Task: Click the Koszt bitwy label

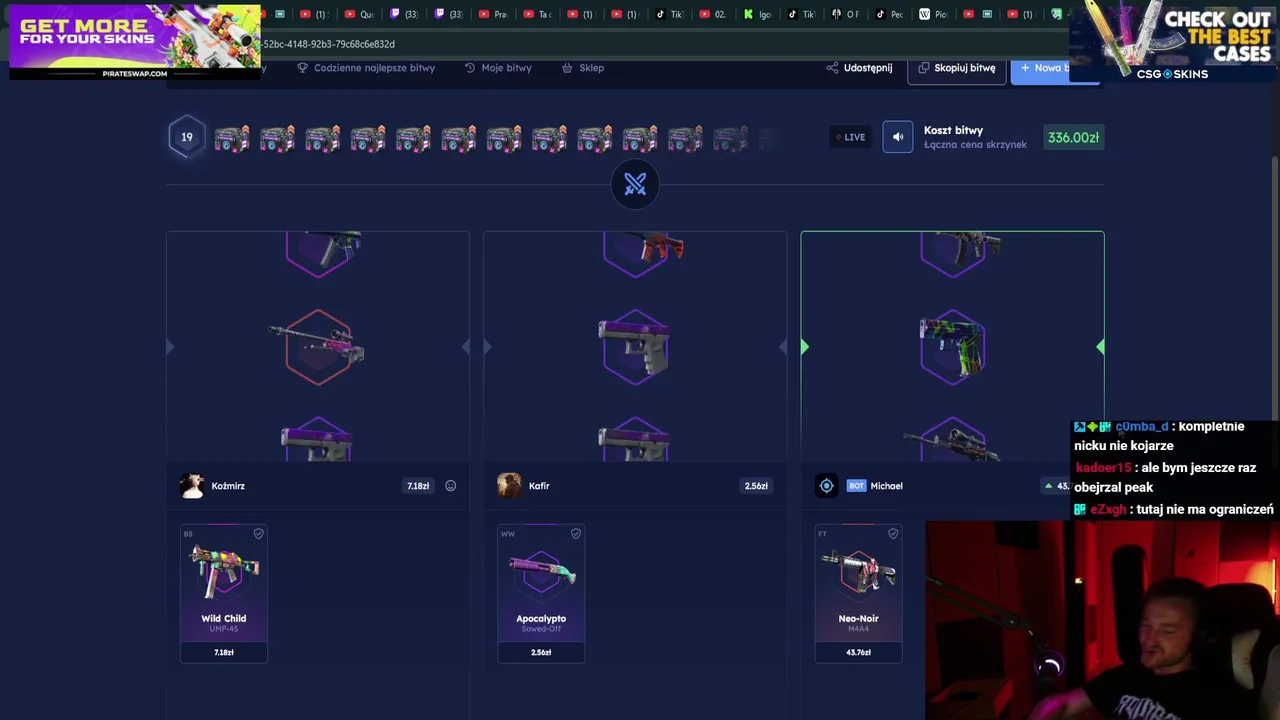Action: click(953, 130)
